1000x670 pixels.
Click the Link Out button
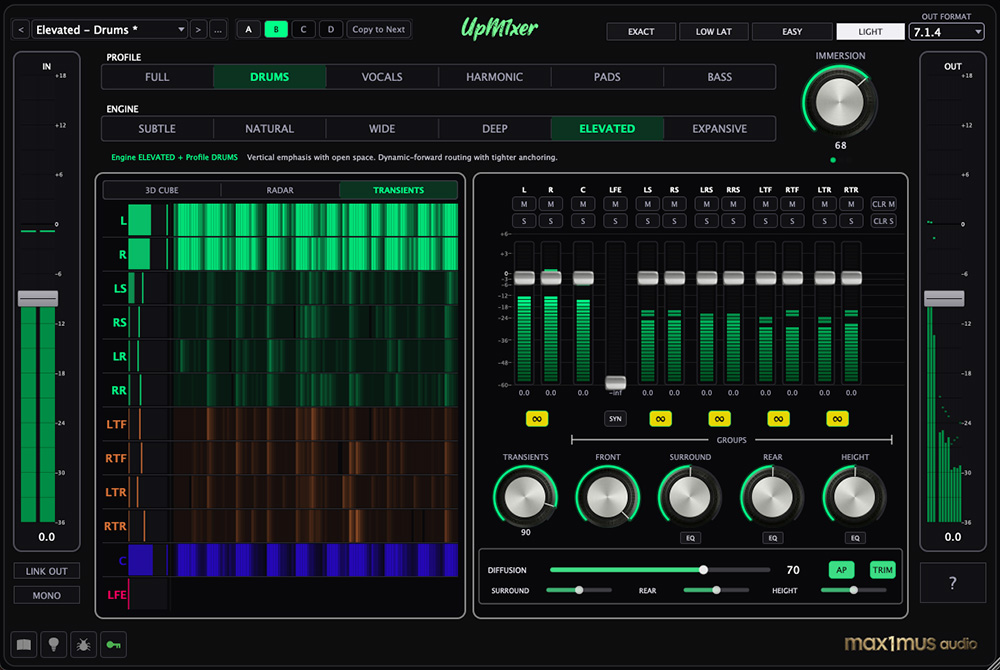coord(47,571)
